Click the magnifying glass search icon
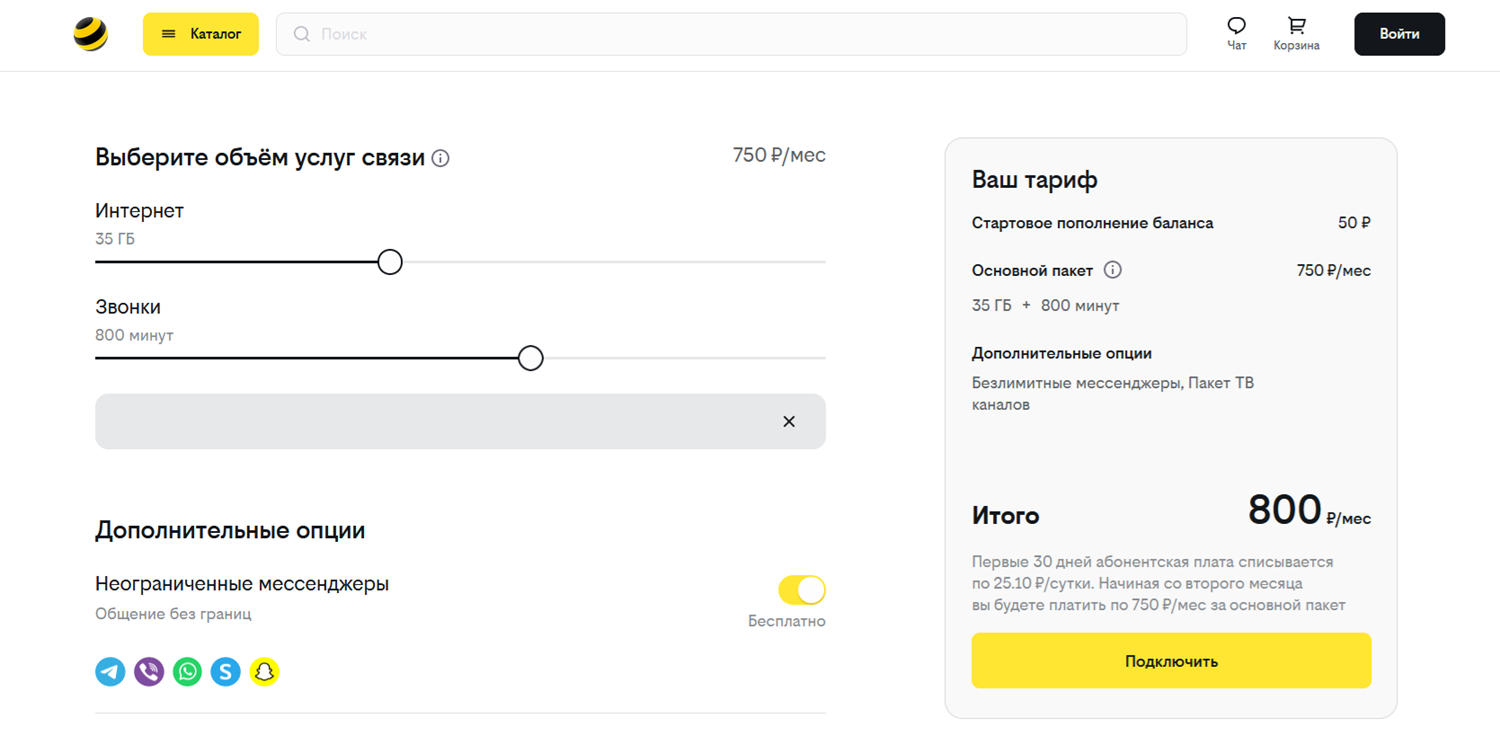This screenshot has height=736, width=1500. [x=301, y=34]
